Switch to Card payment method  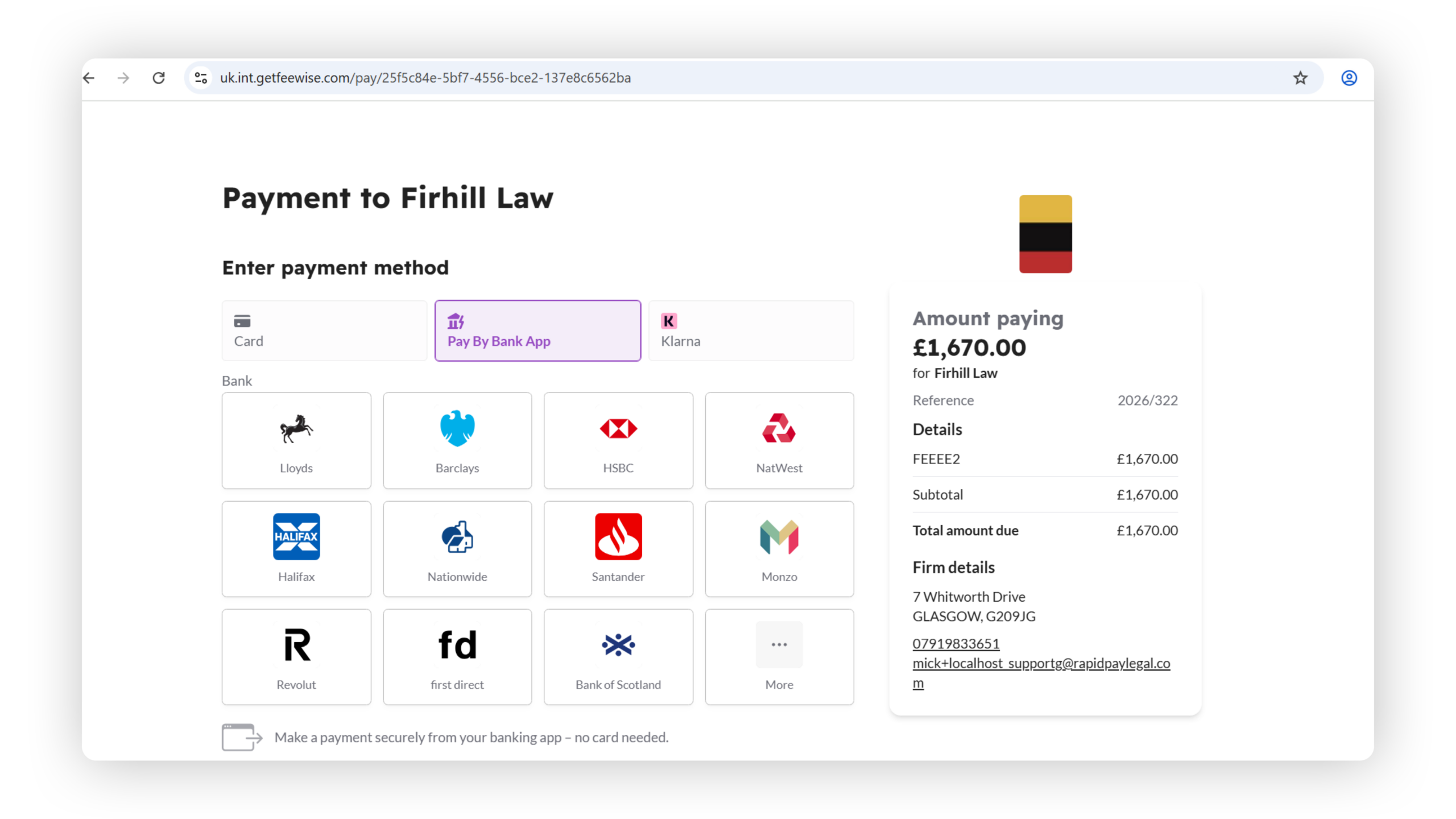(324, 330)
